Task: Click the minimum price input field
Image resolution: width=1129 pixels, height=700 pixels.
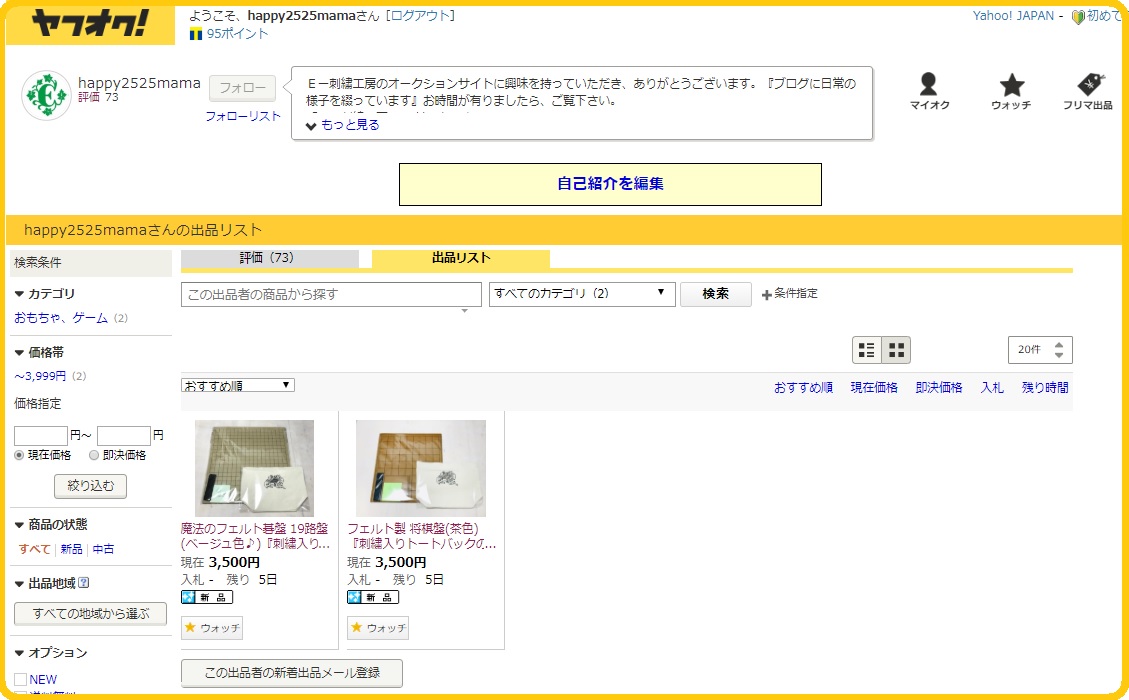Action: tap(41, 436)
